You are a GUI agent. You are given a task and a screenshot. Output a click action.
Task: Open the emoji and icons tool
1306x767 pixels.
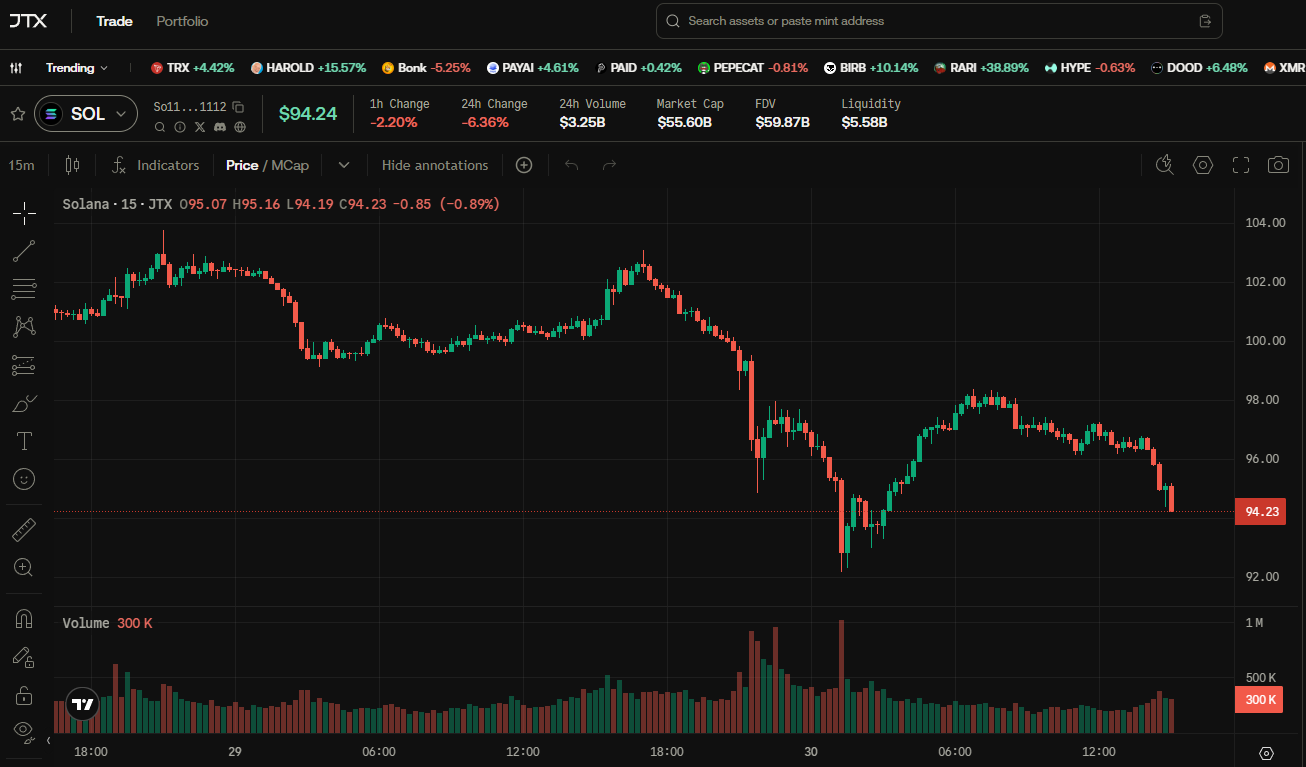[24, 479]
